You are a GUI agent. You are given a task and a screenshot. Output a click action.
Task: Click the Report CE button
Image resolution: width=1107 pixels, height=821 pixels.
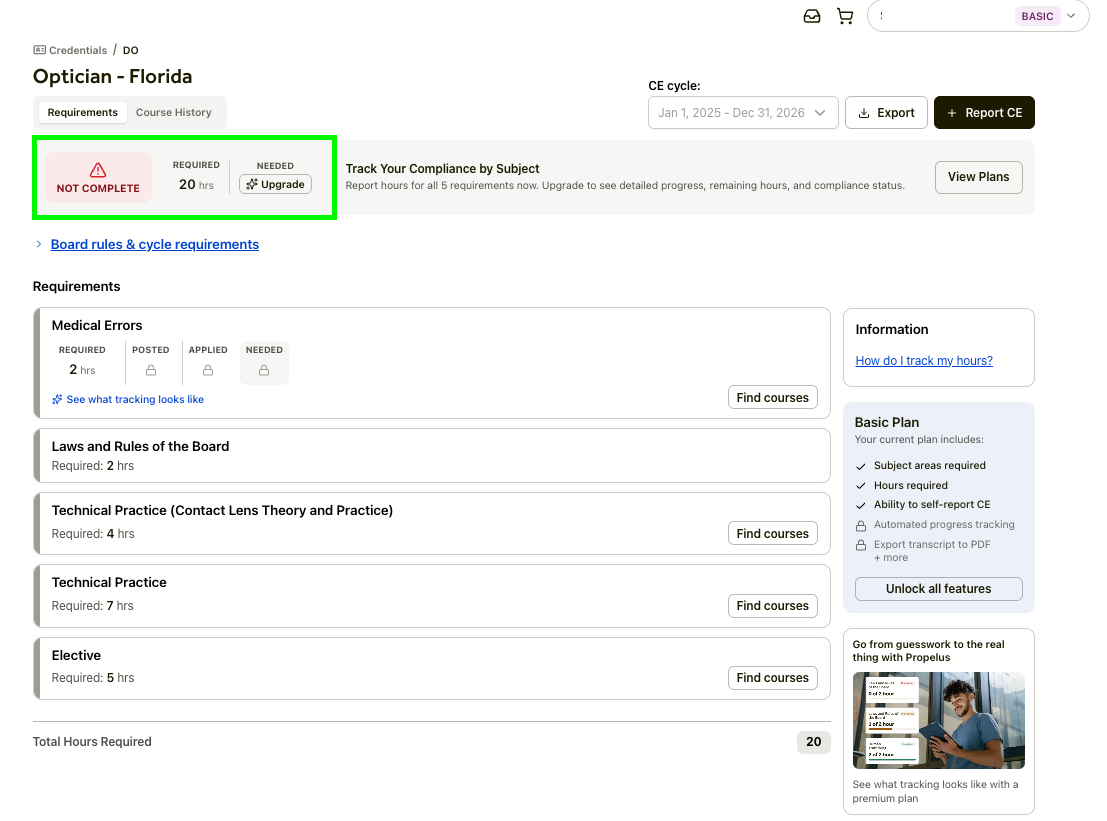(984, 113)
